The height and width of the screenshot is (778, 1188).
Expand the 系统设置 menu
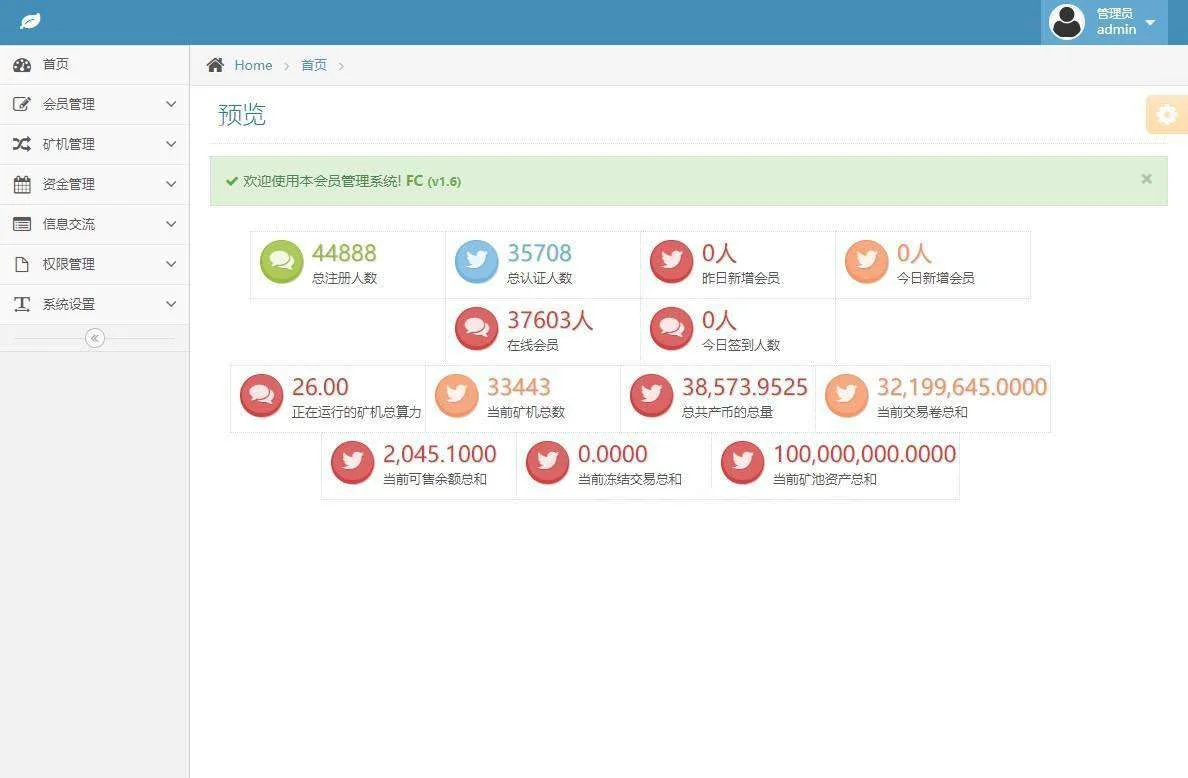pyautogui.click(x=94, y=304)
